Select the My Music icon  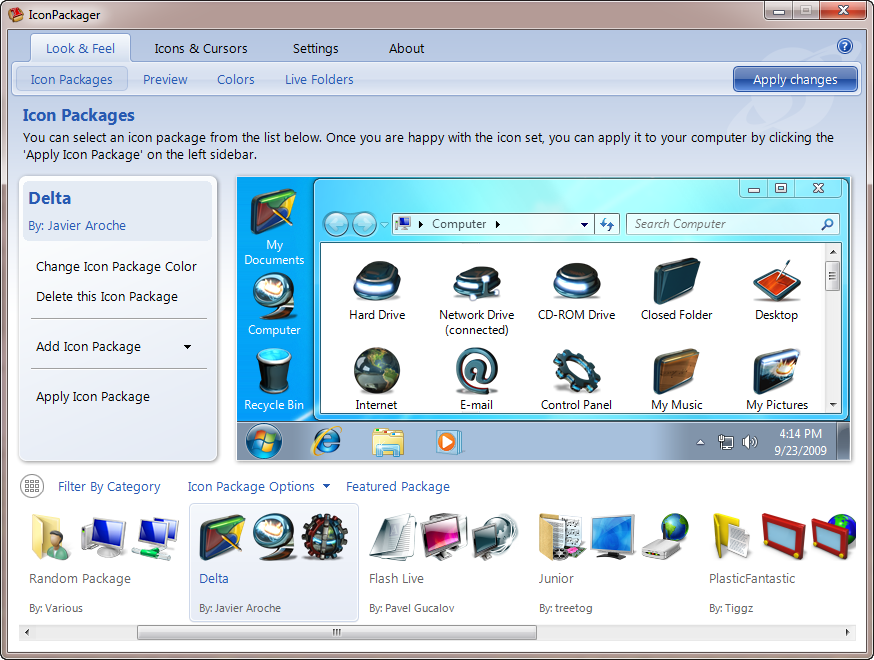(x=676, y=371)
